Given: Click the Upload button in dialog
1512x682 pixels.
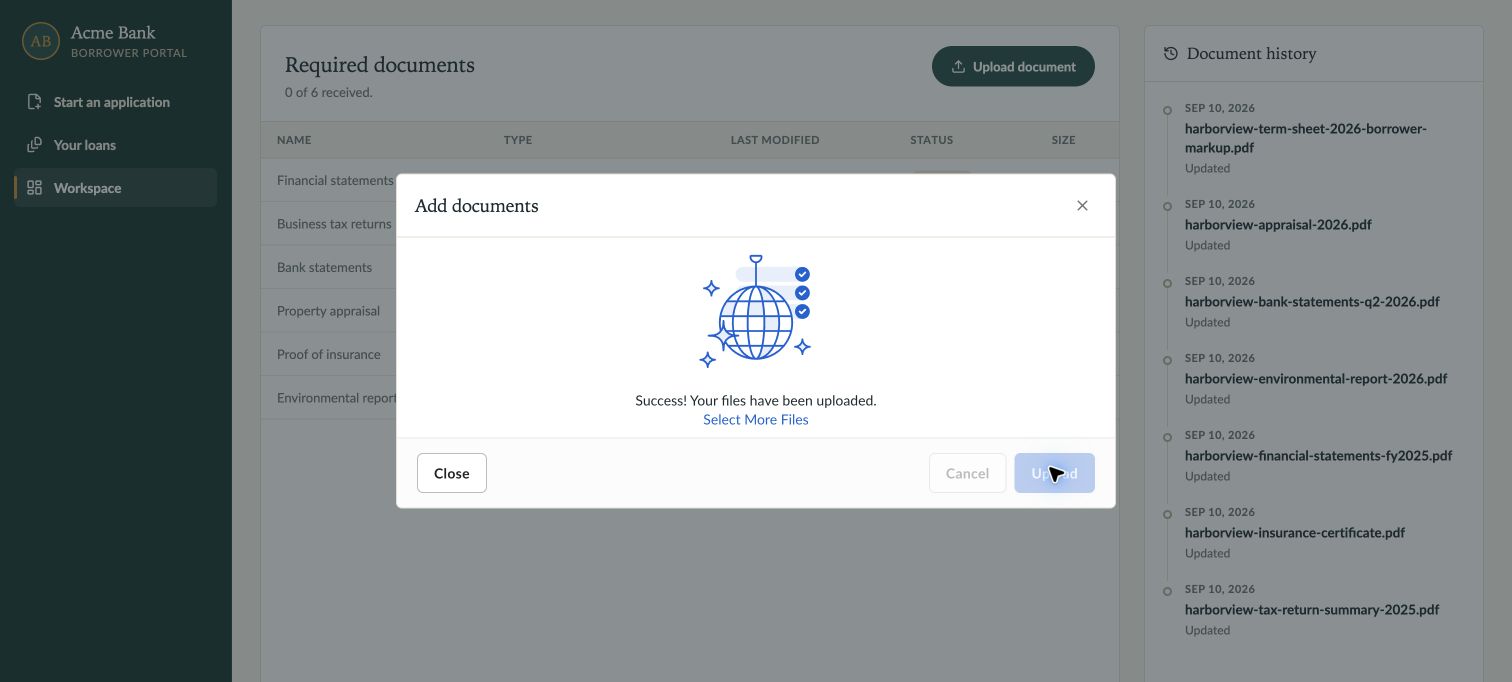Looking at the screenshot, I should tap(1054, 473).
